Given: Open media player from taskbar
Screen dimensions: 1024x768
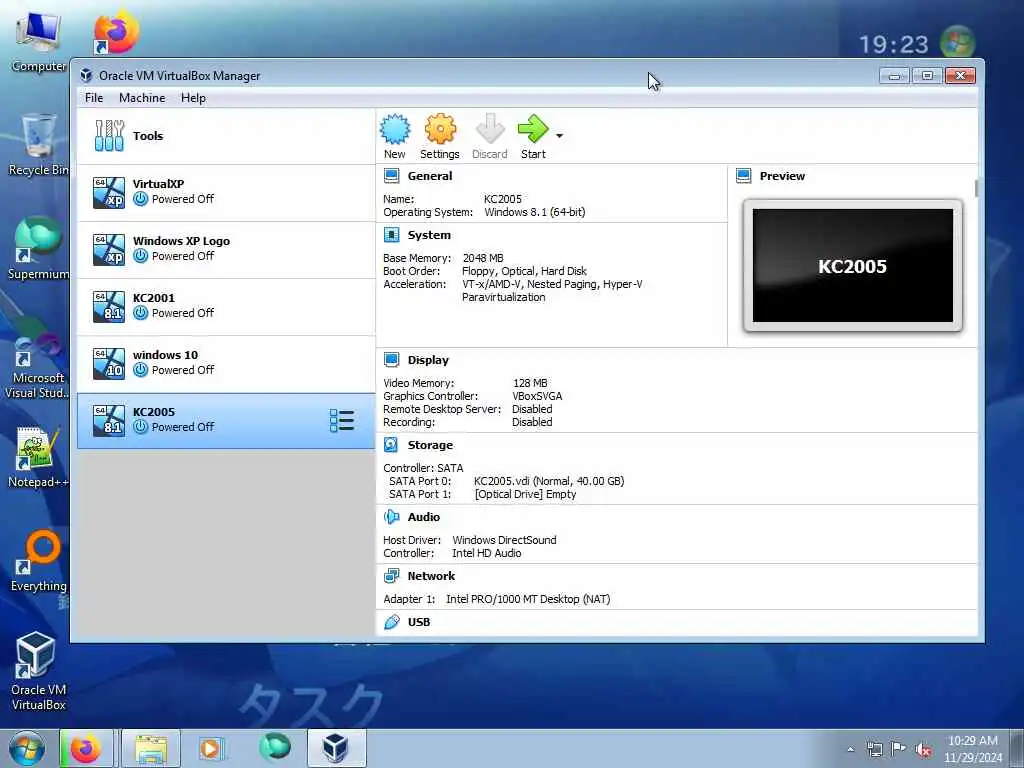Looking at the screenshot, I should coord(210,748).
